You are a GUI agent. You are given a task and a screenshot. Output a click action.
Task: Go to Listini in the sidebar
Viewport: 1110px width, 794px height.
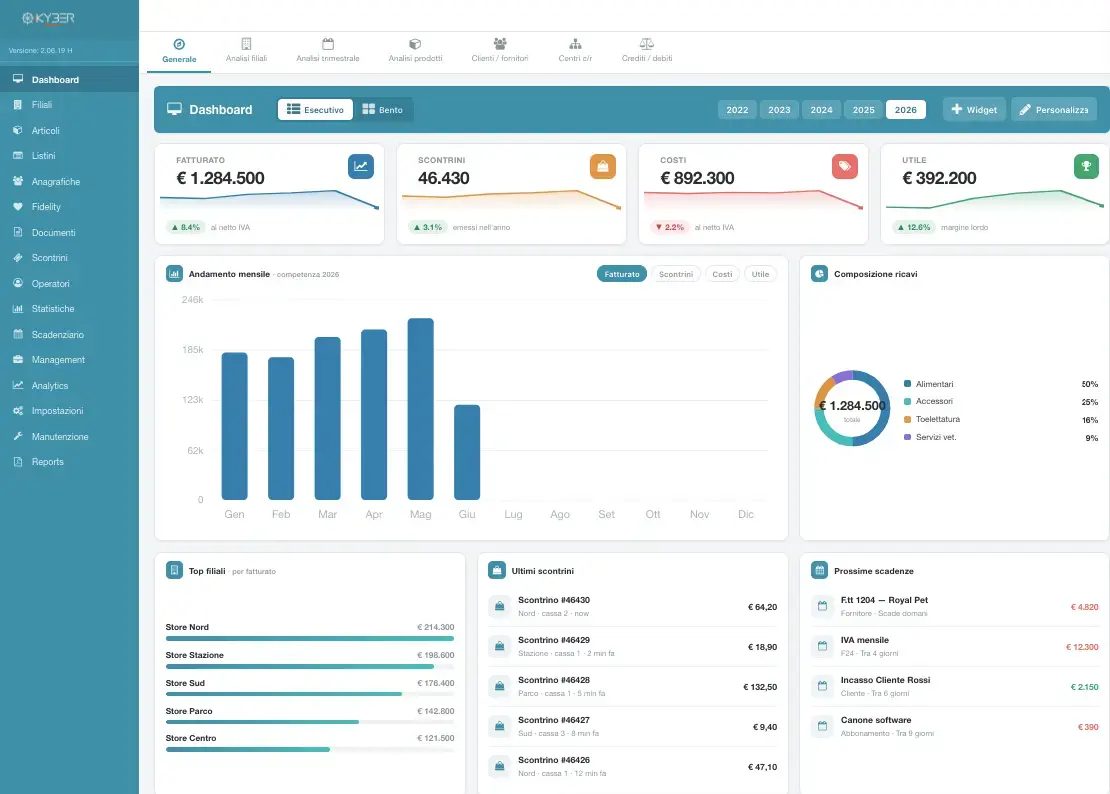pyautogui.click(x=69, y=156)
